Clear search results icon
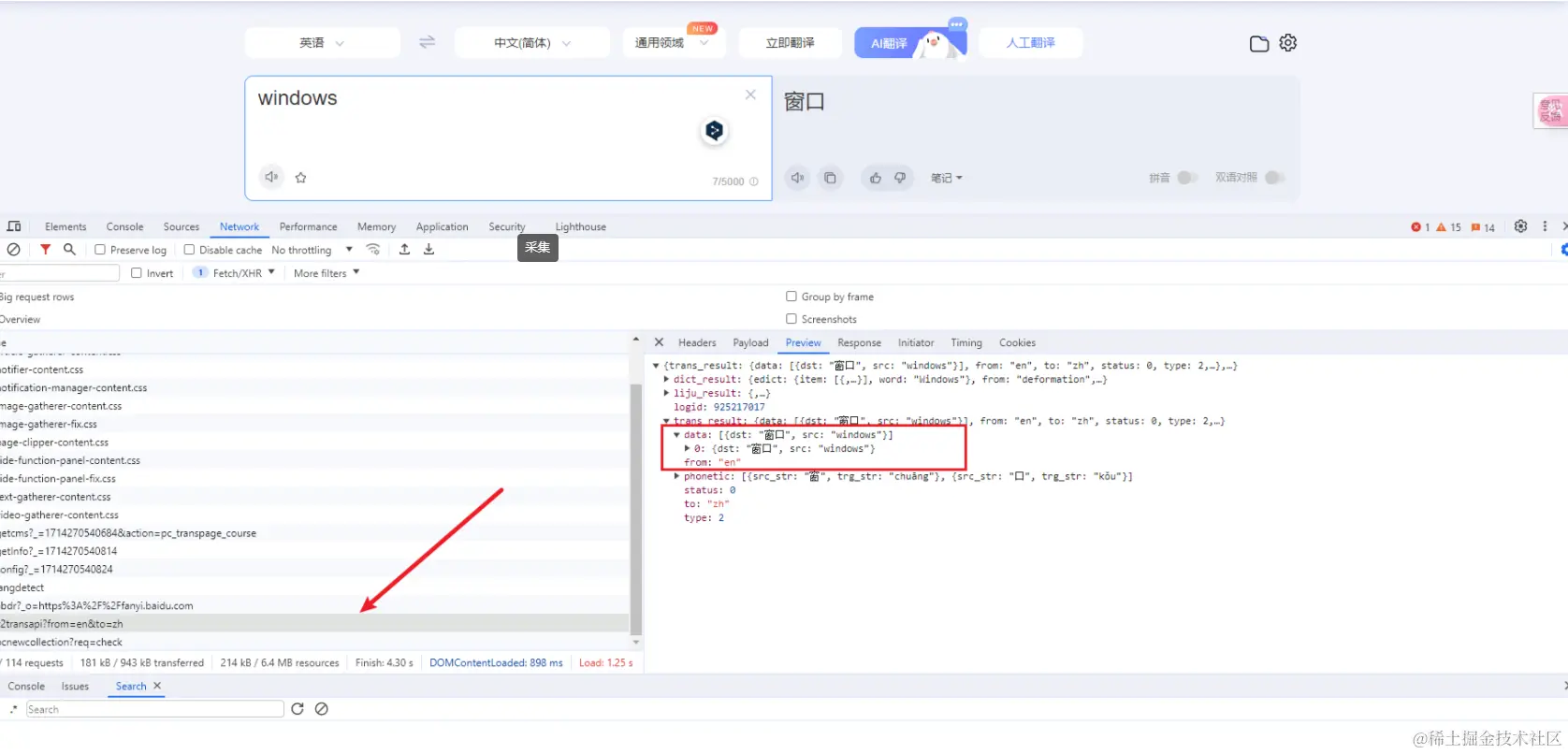Screen dimensions: 1568x754 coord(322,709)
